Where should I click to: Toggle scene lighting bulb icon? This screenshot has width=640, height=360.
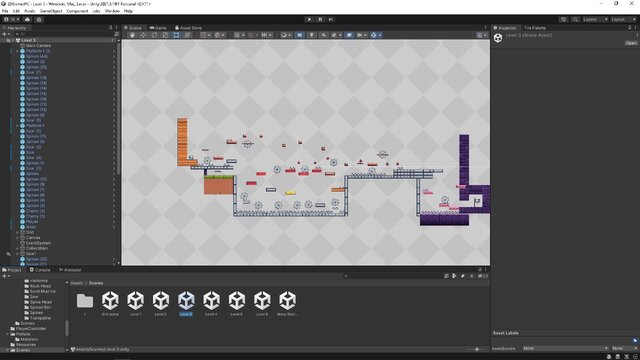311,35
